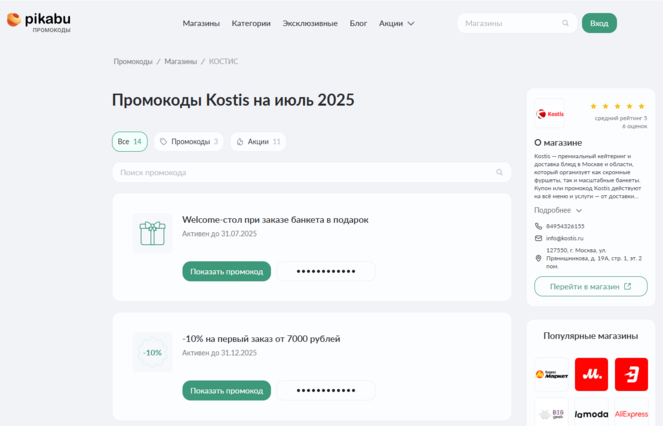Open -10% на первый заказ от 7000 рублей title
Viewport: 663px width, 426px height.
[261, 339]
